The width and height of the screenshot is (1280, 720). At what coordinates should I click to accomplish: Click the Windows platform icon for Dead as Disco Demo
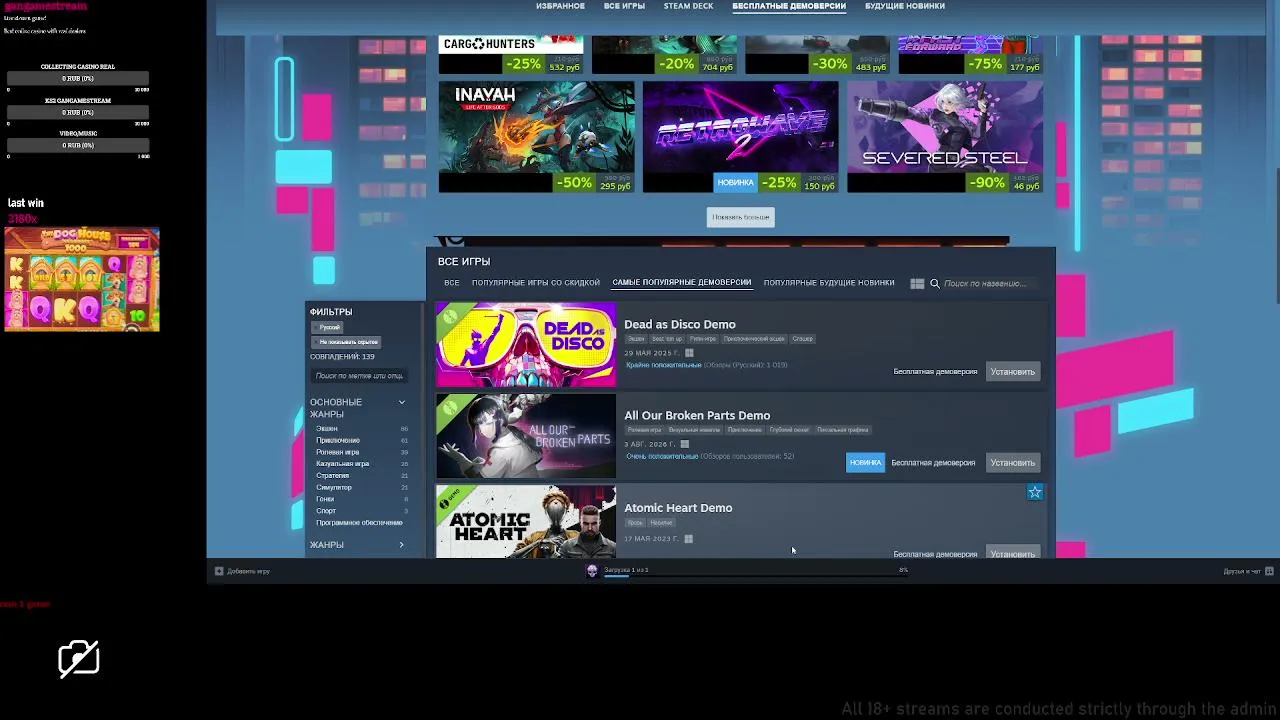(689, 353)
